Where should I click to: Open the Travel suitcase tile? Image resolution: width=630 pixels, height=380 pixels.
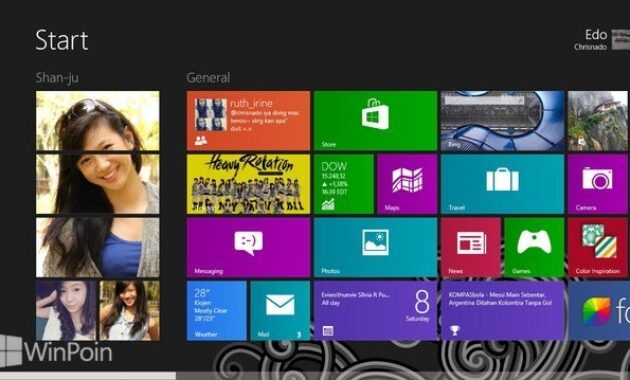click(502, 184)
